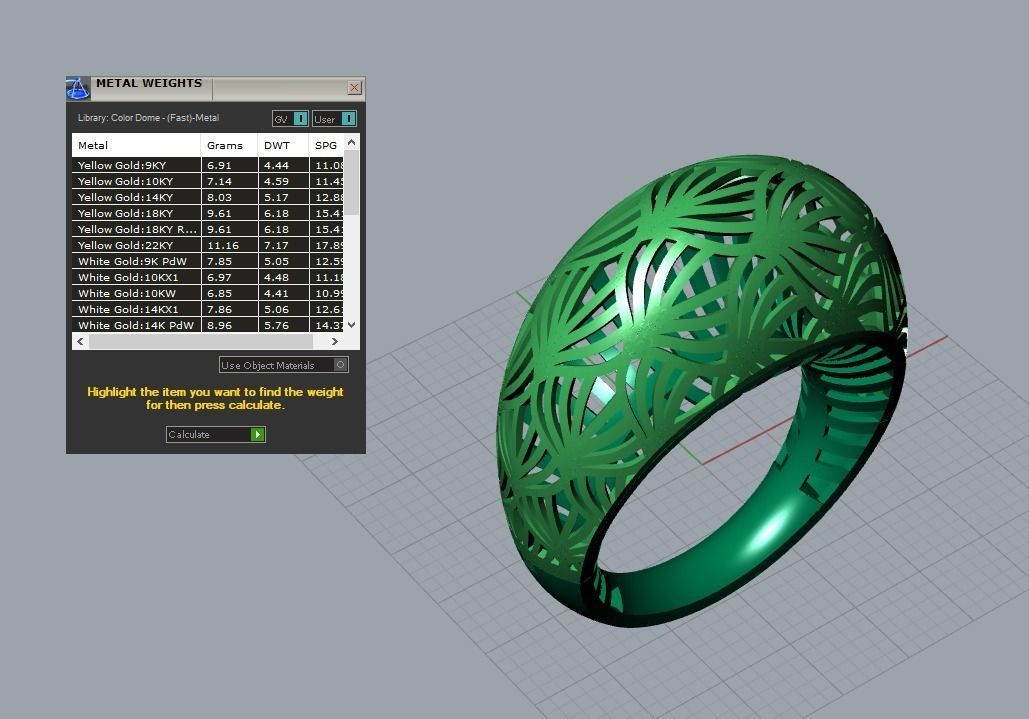Click the 8.96 grams value
1029x719 pixels.
(x=219, y=325)
